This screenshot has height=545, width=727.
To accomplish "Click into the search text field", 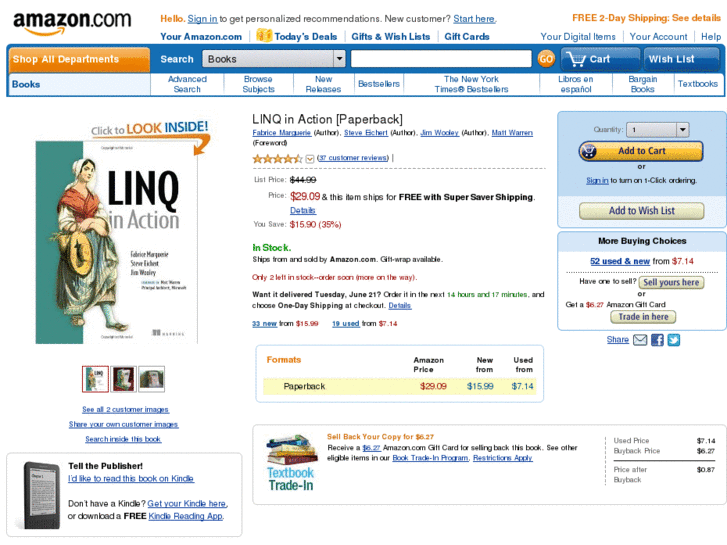I will (x=441, y=59).
